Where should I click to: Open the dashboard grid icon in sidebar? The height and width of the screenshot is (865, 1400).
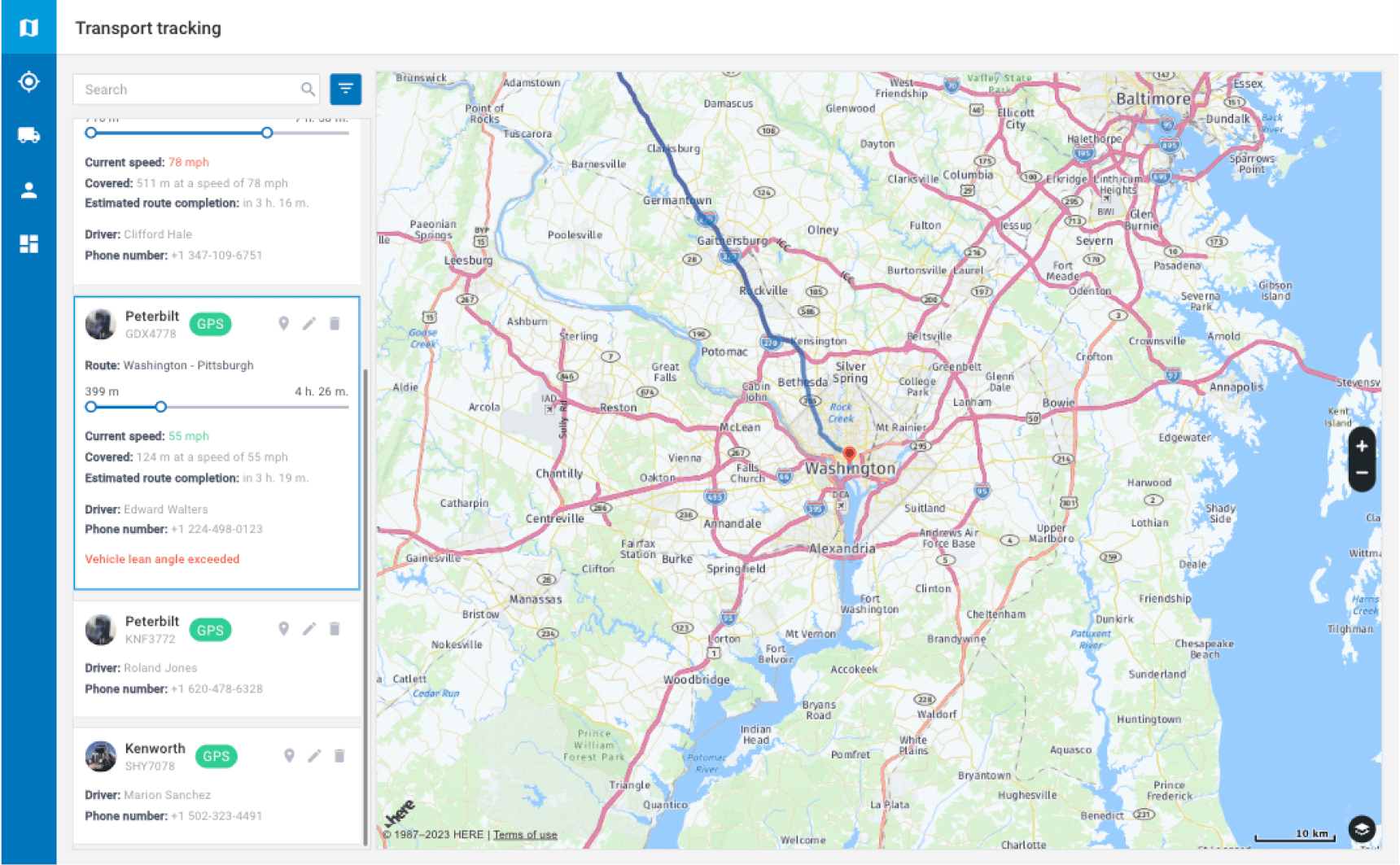[x=28, y=243]
